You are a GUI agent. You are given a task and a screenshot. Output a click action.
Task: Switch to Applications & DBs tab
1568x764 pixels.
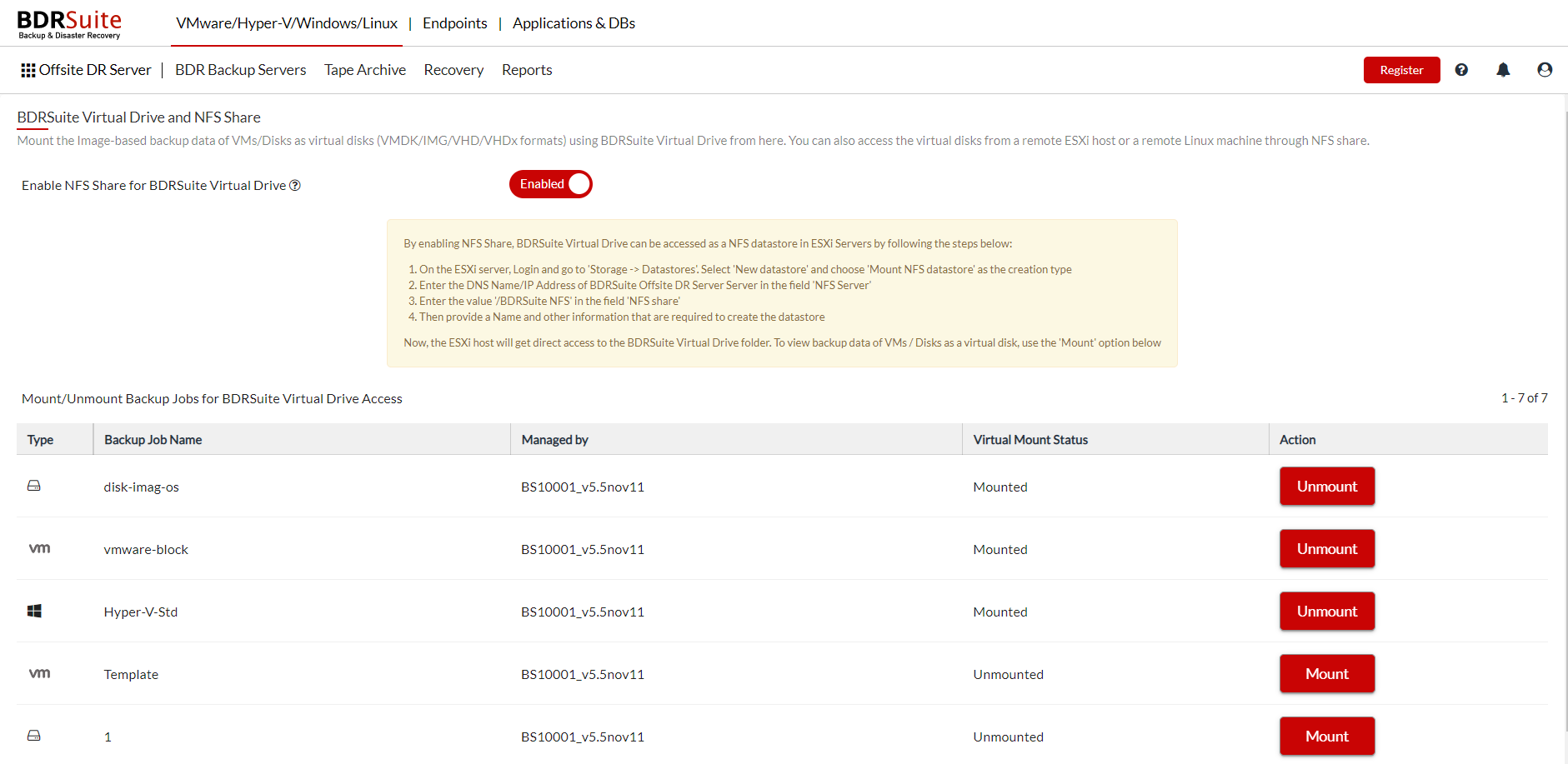[x=574, y=23]
